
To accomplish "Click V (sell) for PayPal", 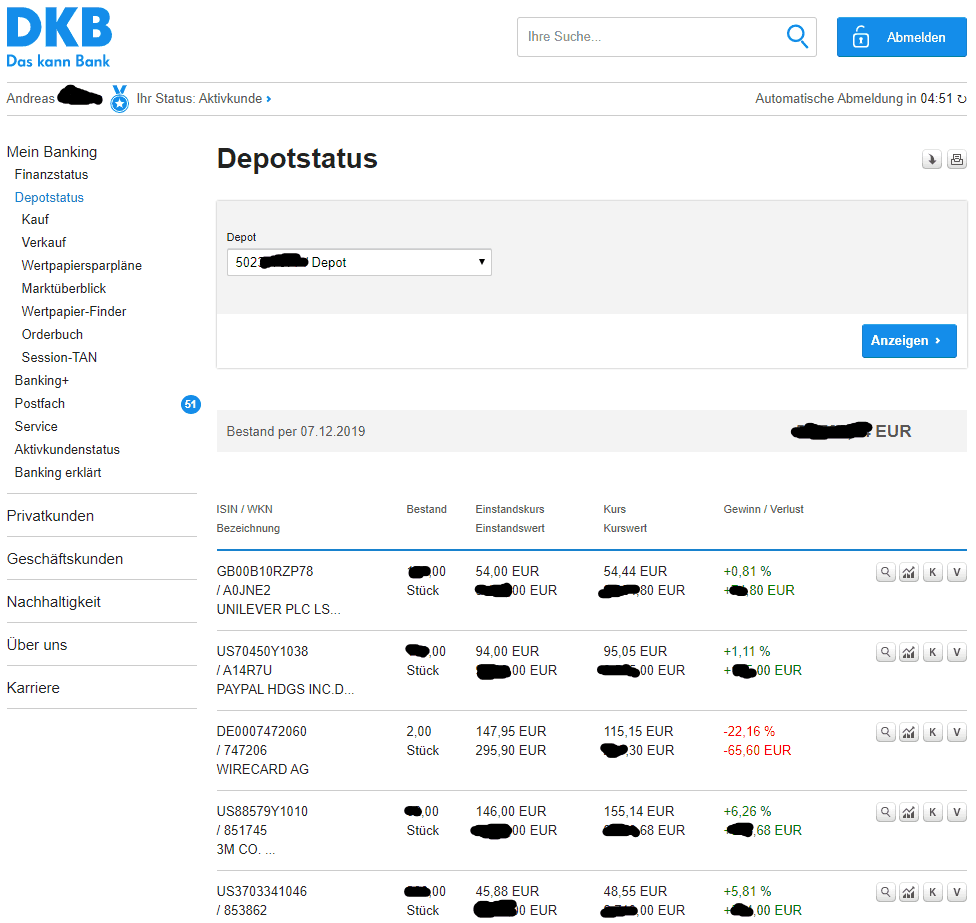I will click(x=957, y=652).
